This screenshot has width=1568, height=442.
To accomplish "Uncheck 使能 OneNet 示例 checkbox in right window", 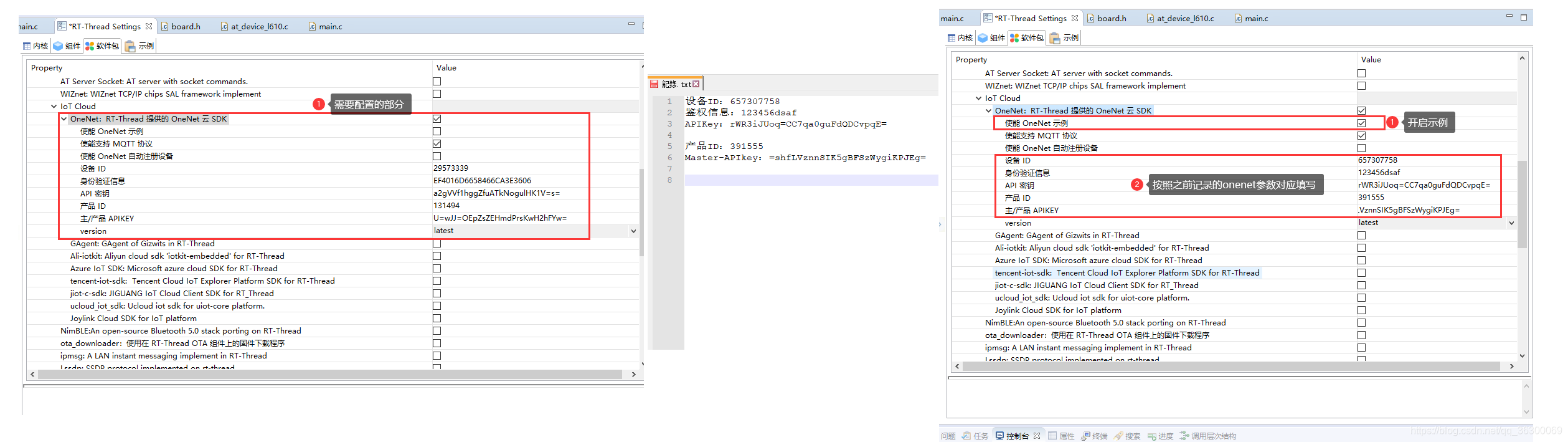I will click(x=1362, y=123).
